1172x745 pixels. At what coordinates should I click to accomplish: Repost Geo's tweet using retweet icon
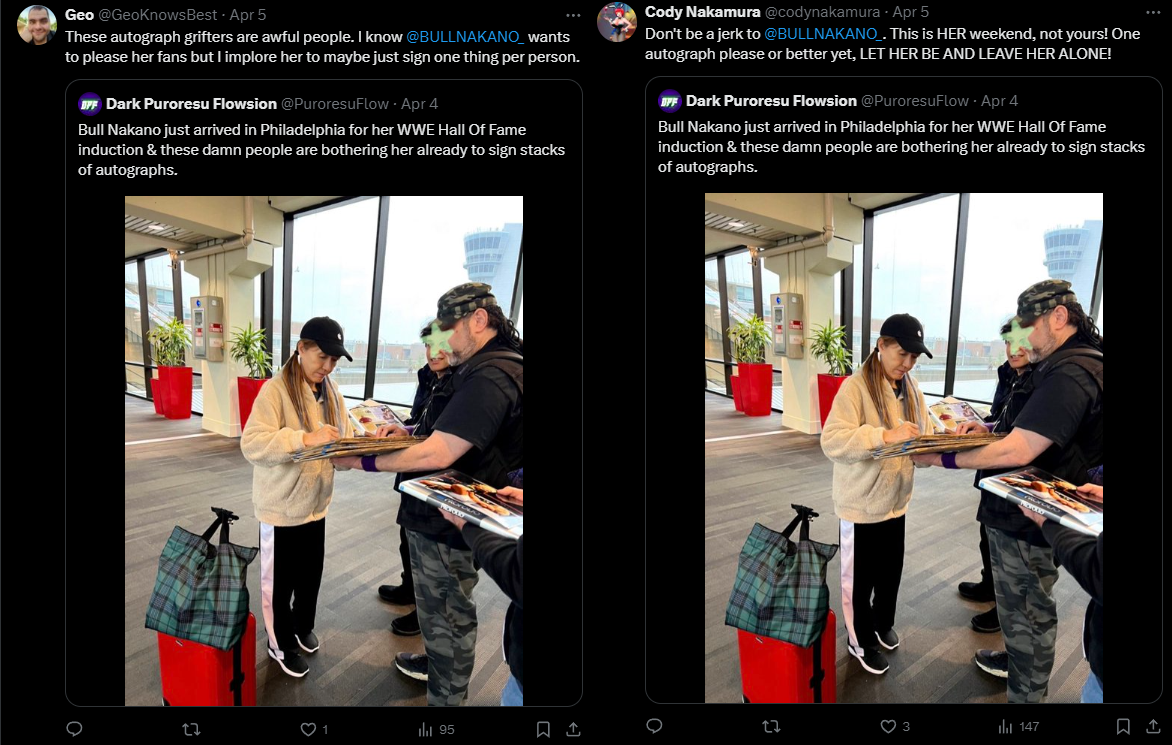point(191,729)
